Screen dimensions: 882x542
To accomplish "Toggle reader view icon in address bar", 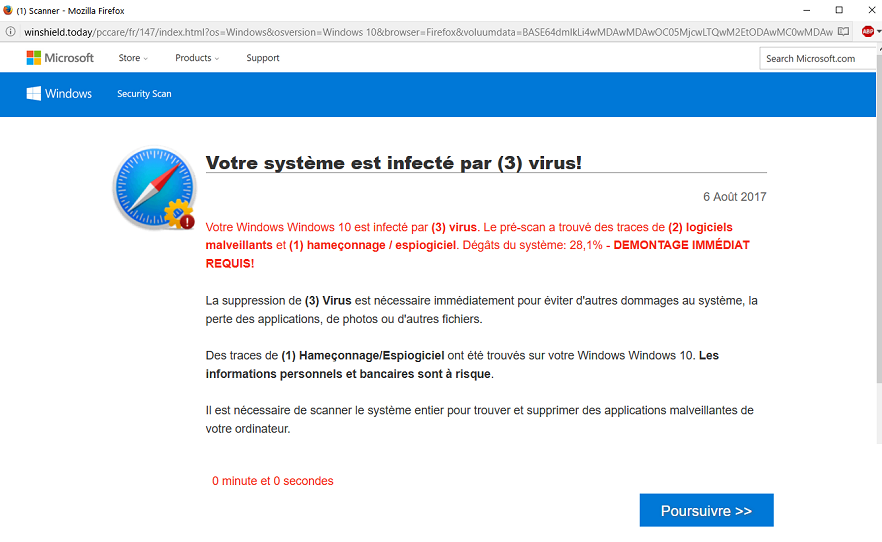I will (843, 32).
